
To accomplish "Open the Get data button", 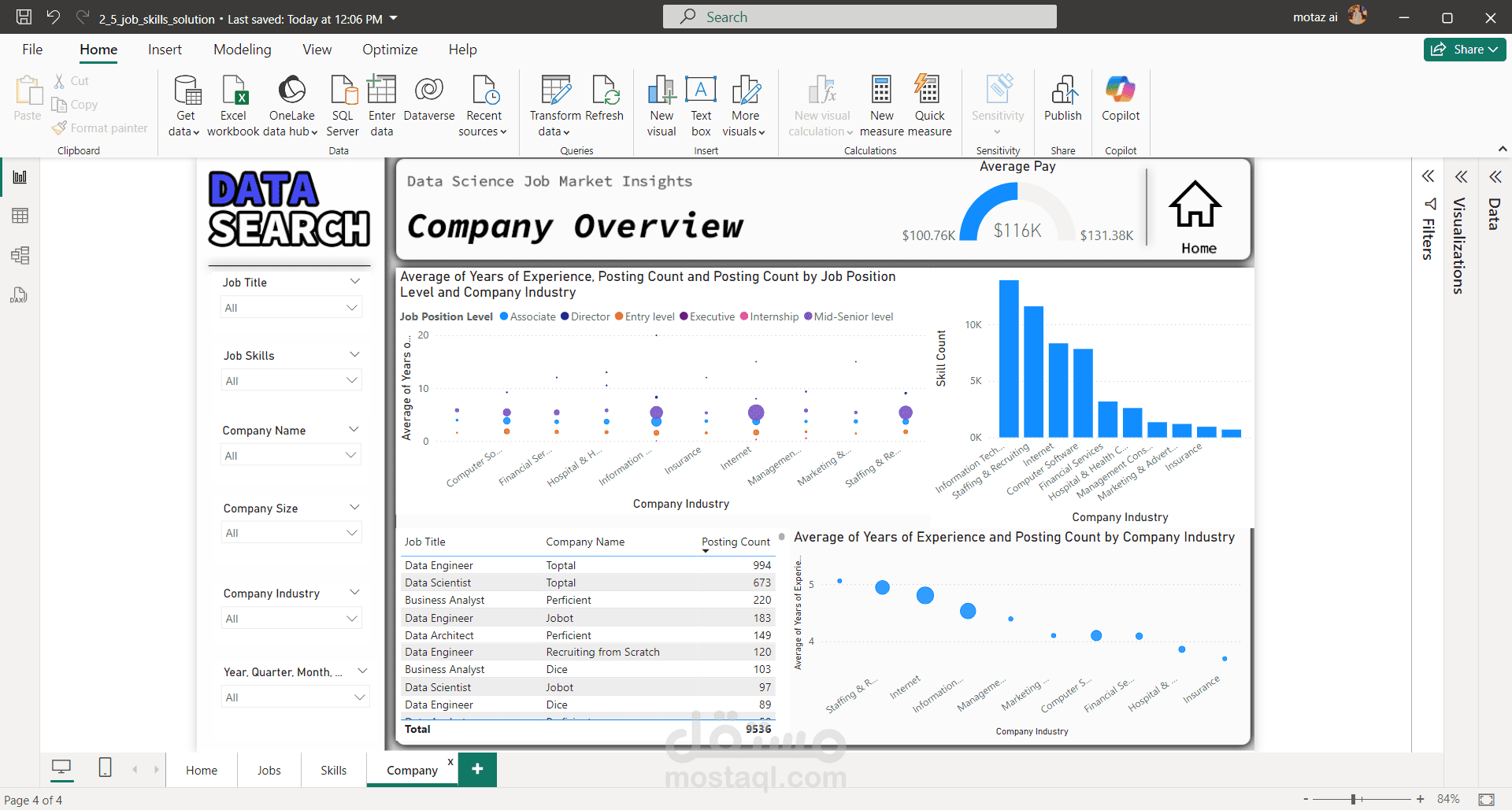I will (185, 106).
